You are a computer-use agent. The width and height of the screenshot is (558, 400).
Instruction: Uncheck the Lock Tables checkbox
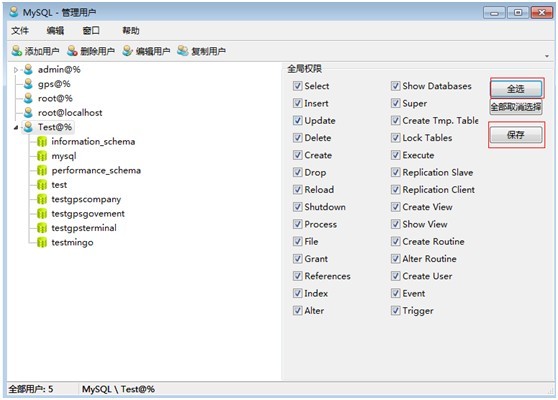395,138
